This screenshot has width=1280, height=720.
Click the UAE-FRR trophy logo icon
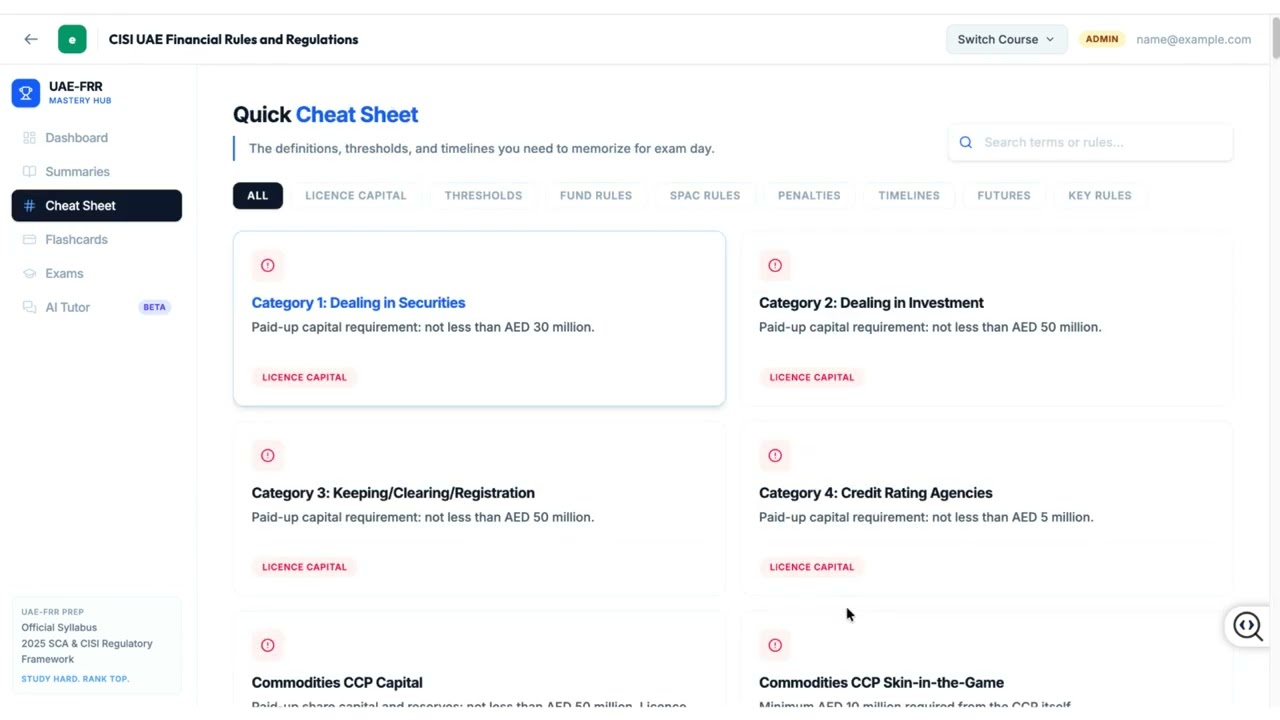click(26, 93)
